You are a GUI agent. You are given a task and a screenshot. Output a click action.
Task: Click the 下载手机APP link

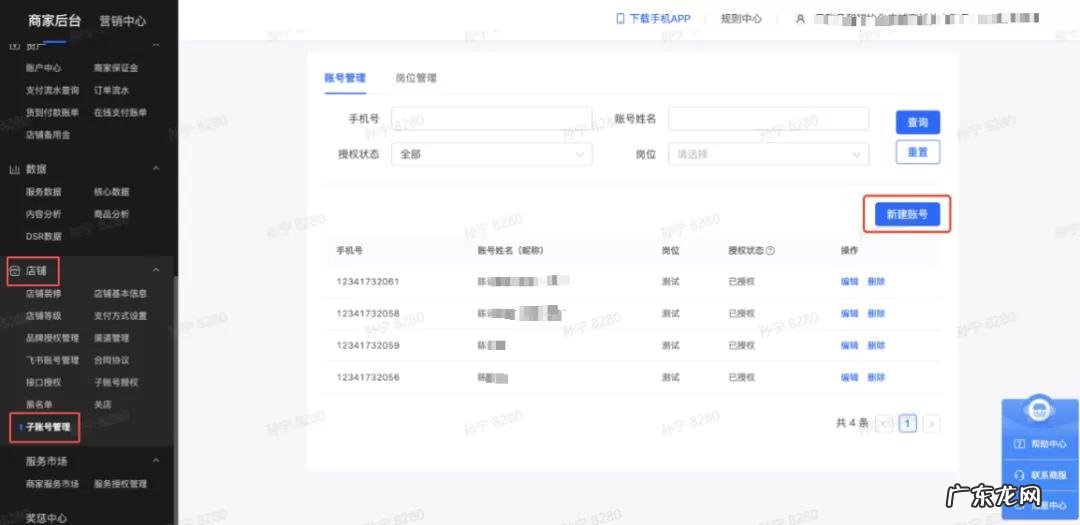pyautogui.click(x=660, y=19)
